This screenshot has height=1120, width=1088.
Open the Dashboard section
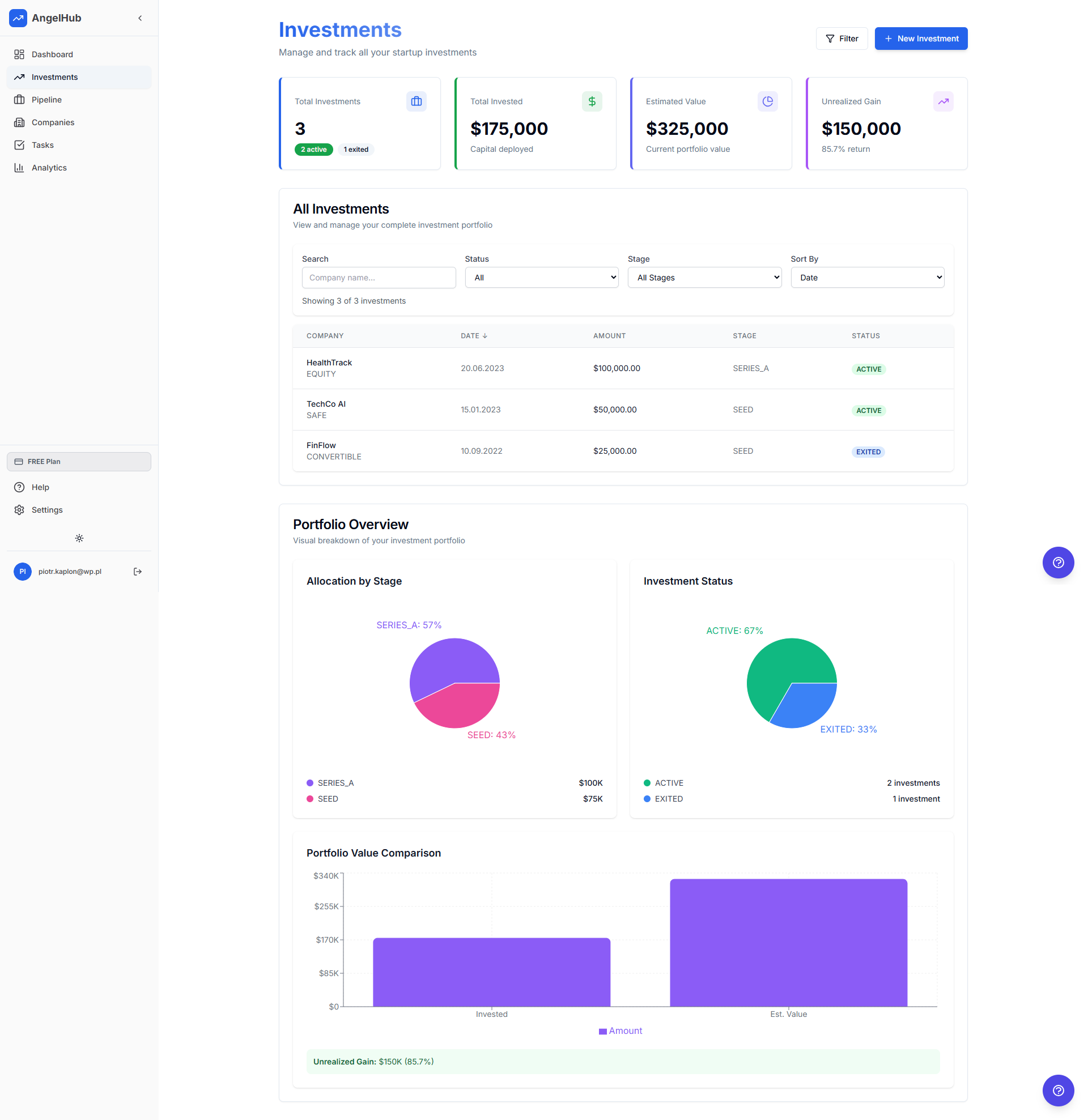click(53, 54)
